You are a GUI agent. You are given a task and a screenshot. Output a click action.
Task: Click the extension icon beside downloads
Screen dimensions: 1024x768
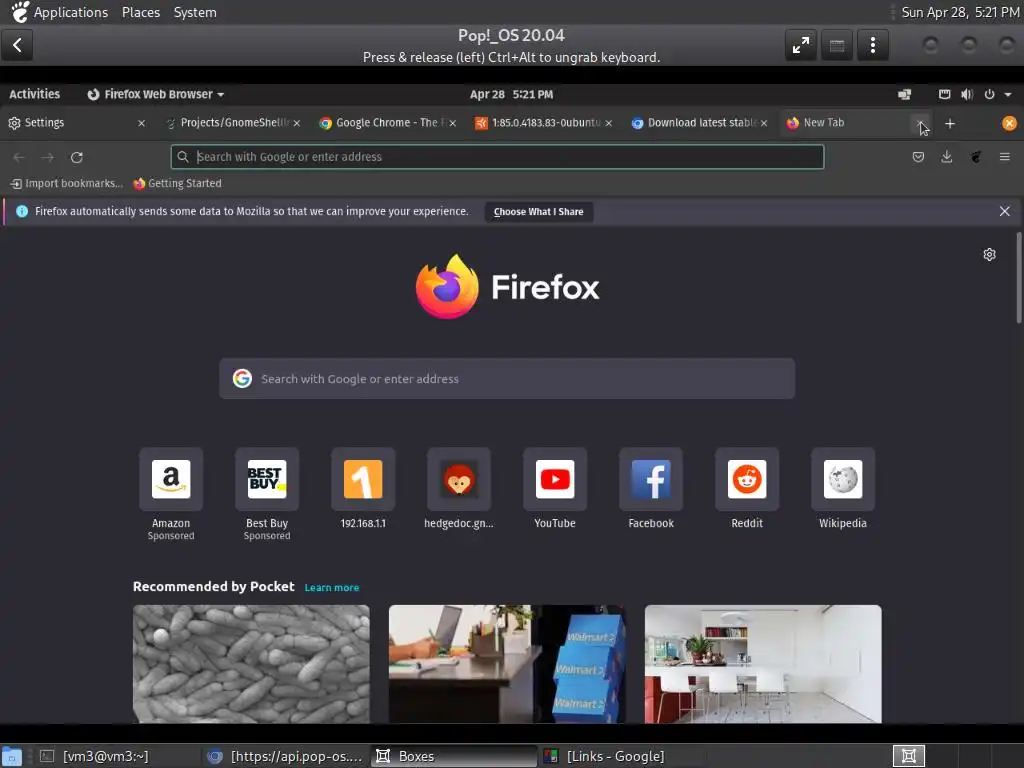(976, 157)
